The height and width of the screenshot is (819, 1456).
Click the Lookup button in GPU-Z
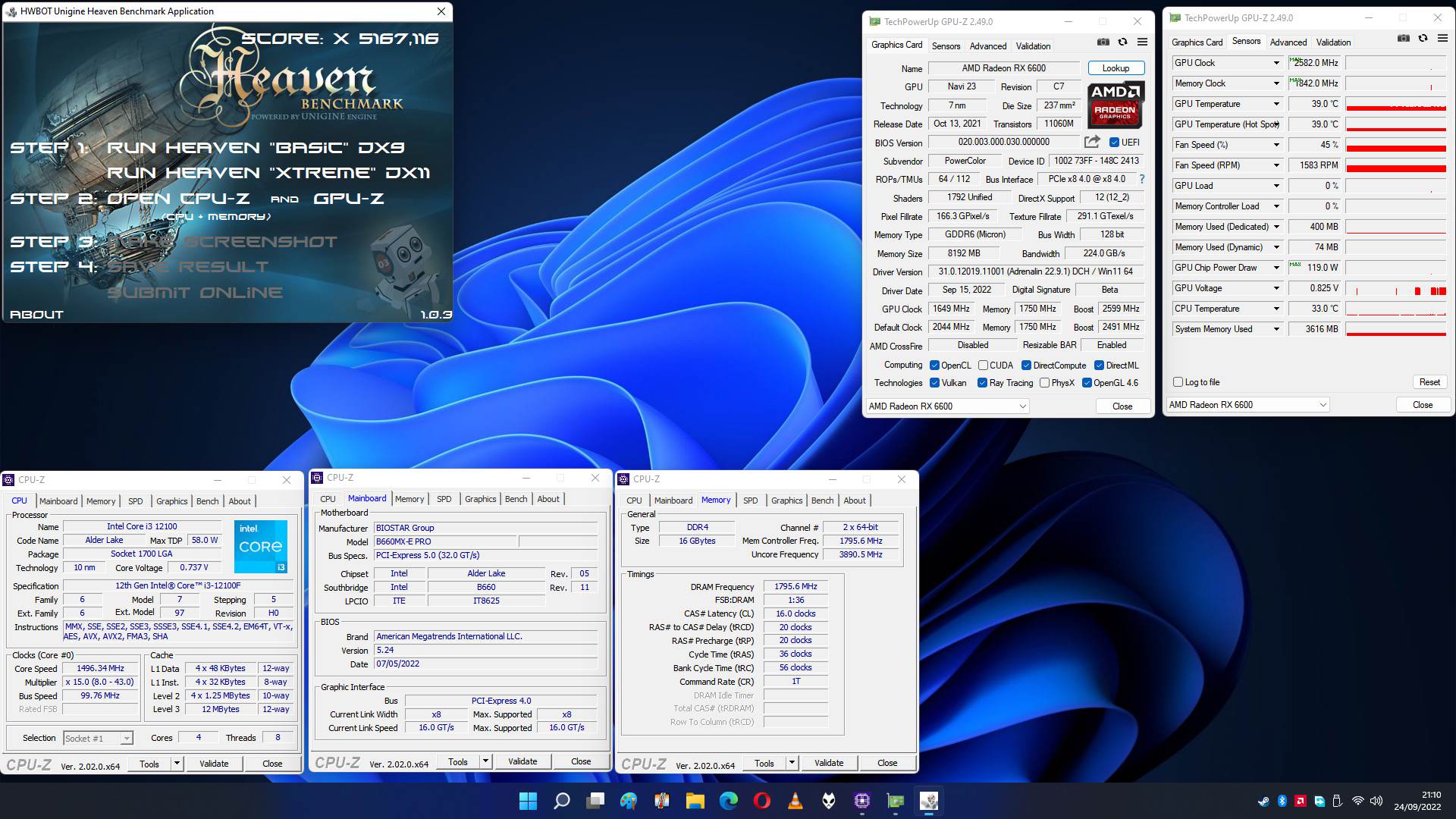tap(1116, 68)
